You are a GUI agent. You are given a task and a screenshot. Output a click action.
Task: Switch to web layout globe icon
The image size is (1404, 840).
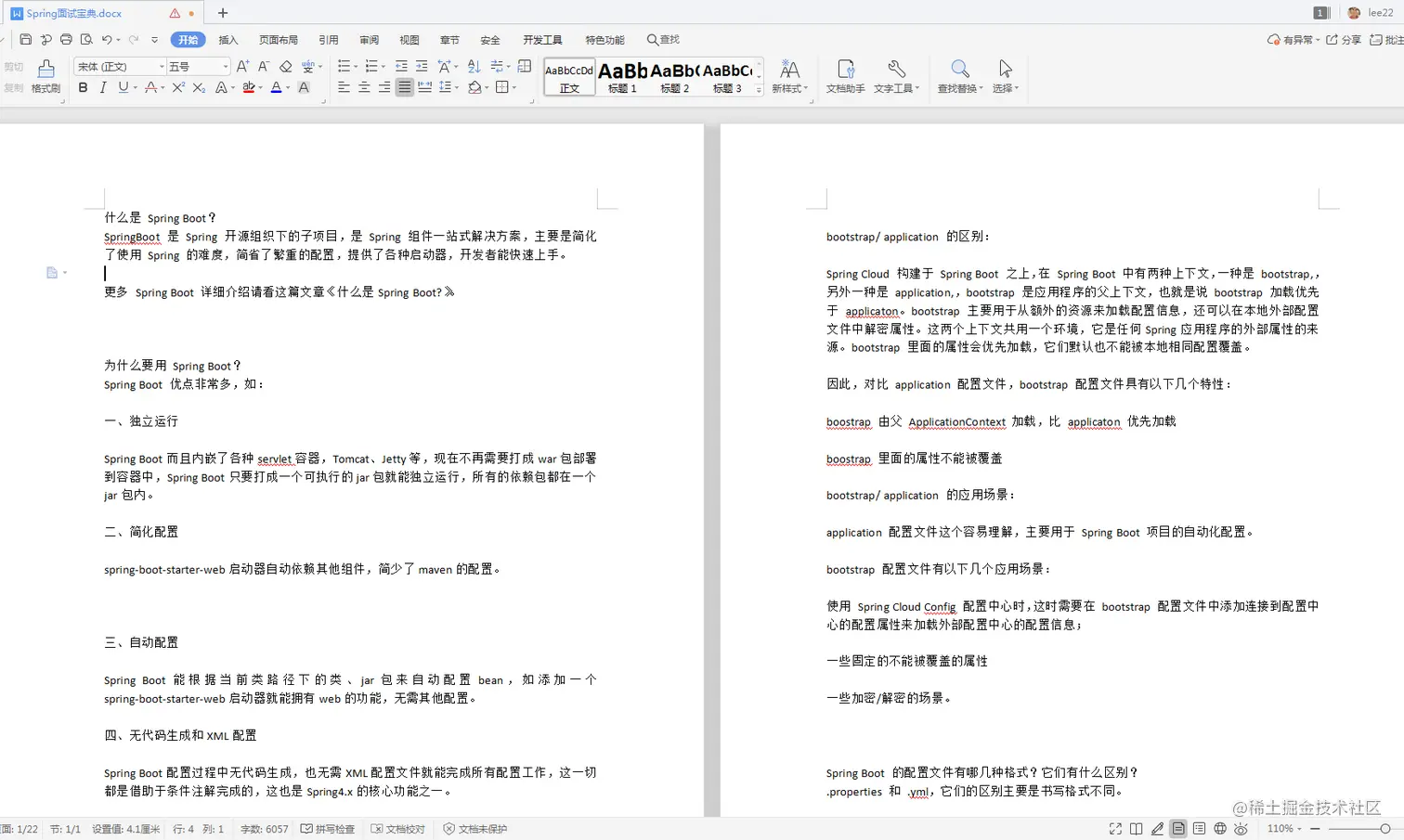(x=1220, y=829)
